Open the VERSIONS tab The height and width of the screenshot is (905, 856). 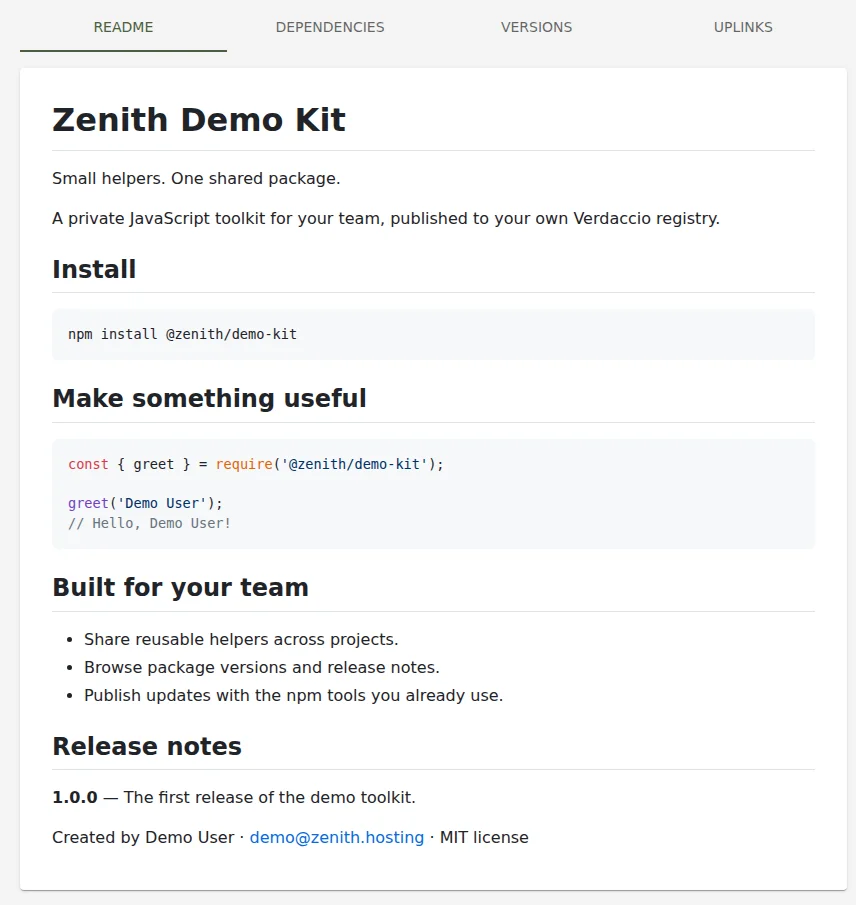pyautogui.click(x=536, y=27)
